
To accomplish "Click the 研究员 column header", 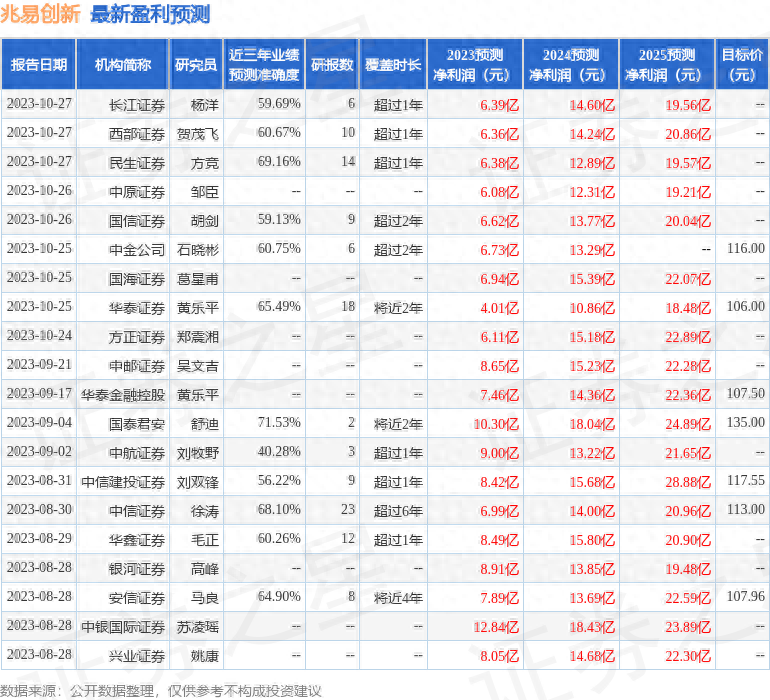I will [196, 64].
